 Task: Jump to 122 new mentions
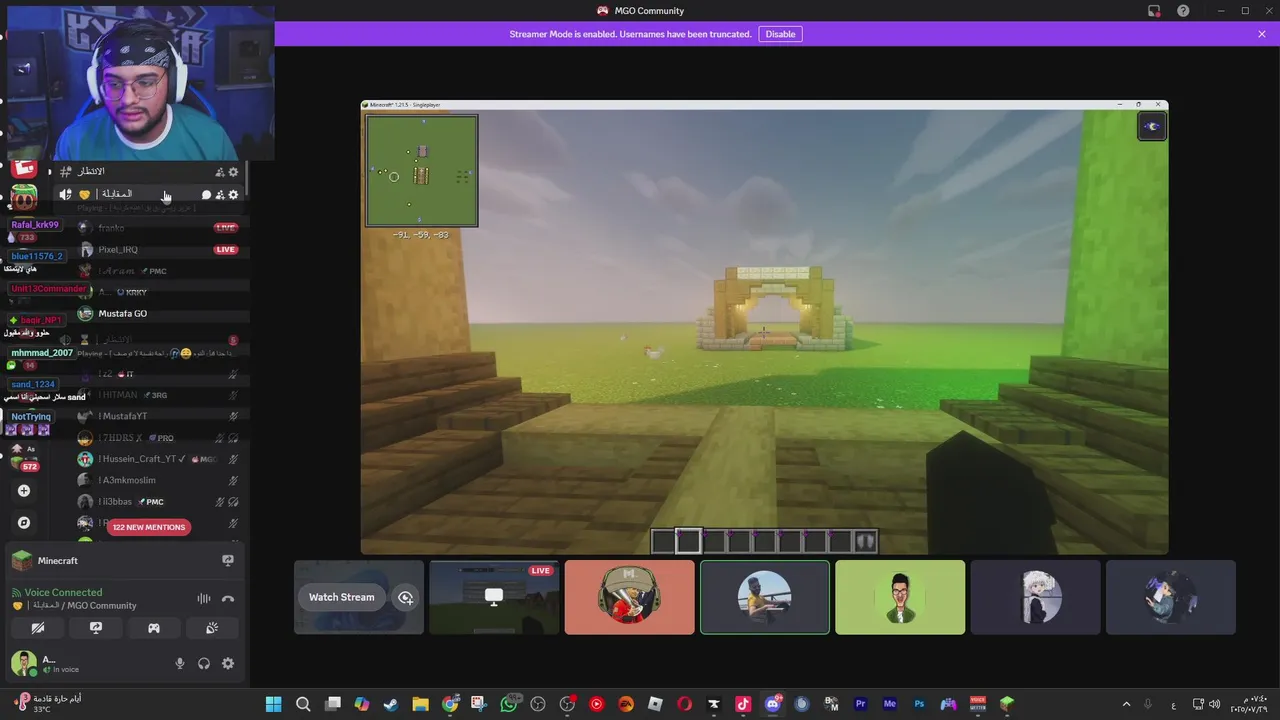click(x=149, y=527)
